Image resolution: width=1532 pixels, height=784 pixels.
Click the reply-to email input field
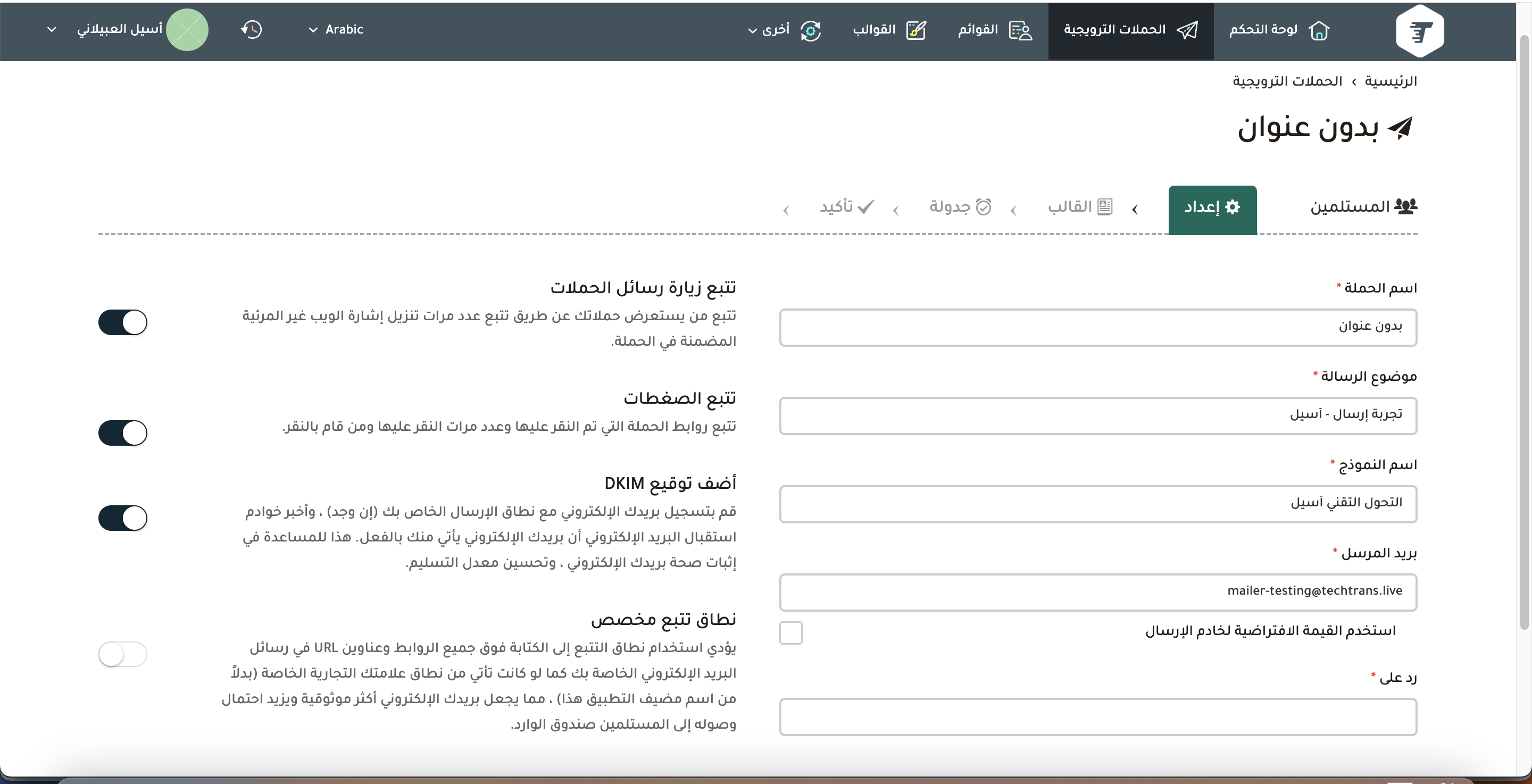click(1098, 717)
